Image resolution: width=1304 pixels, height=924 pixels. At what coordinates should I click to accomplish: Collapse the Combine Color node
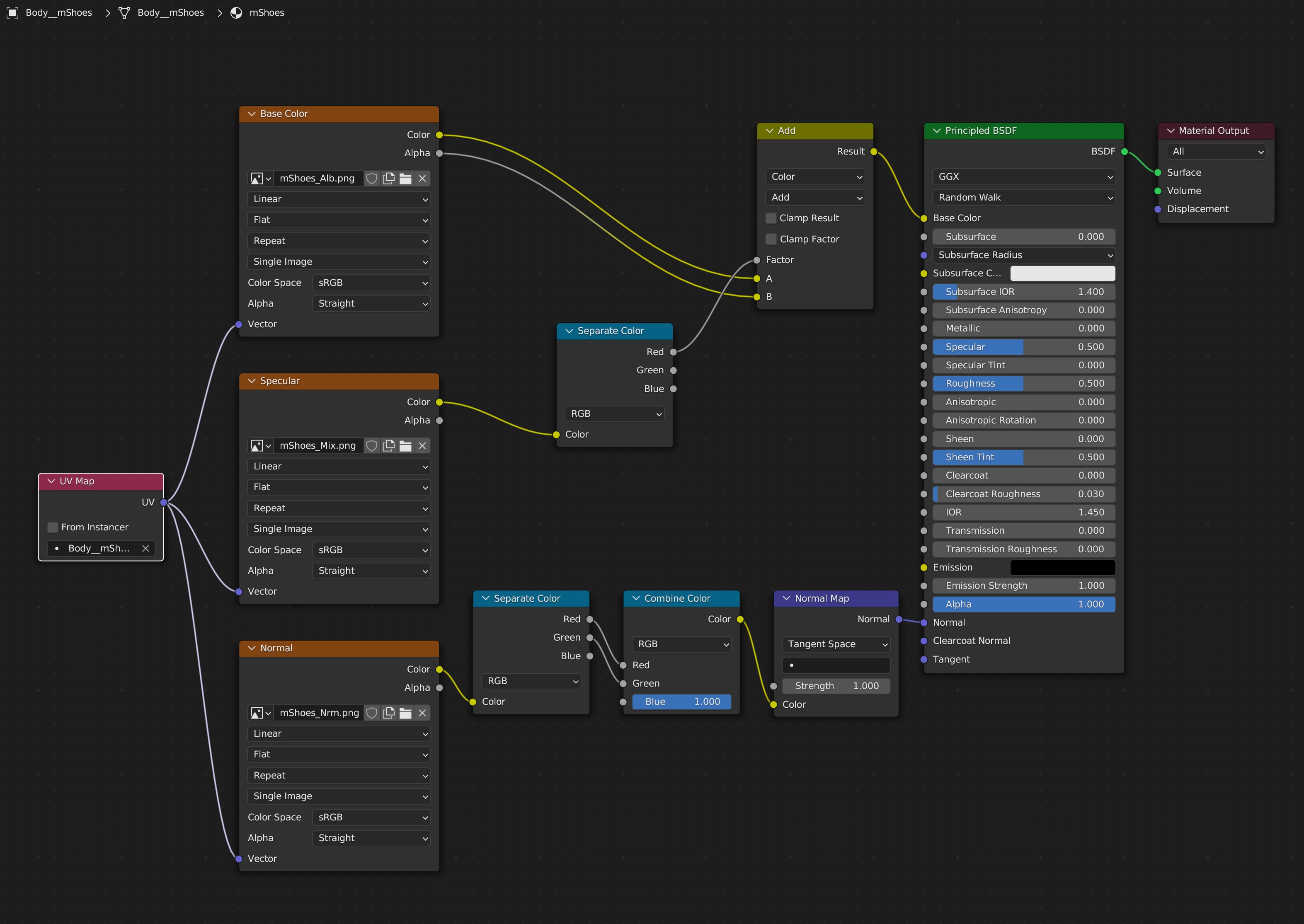636,599
